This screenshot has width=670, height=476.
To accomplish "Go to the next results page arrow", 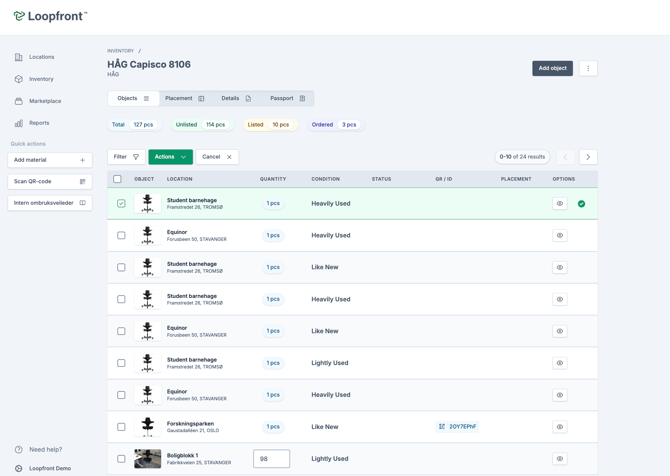I will [588, 157].
